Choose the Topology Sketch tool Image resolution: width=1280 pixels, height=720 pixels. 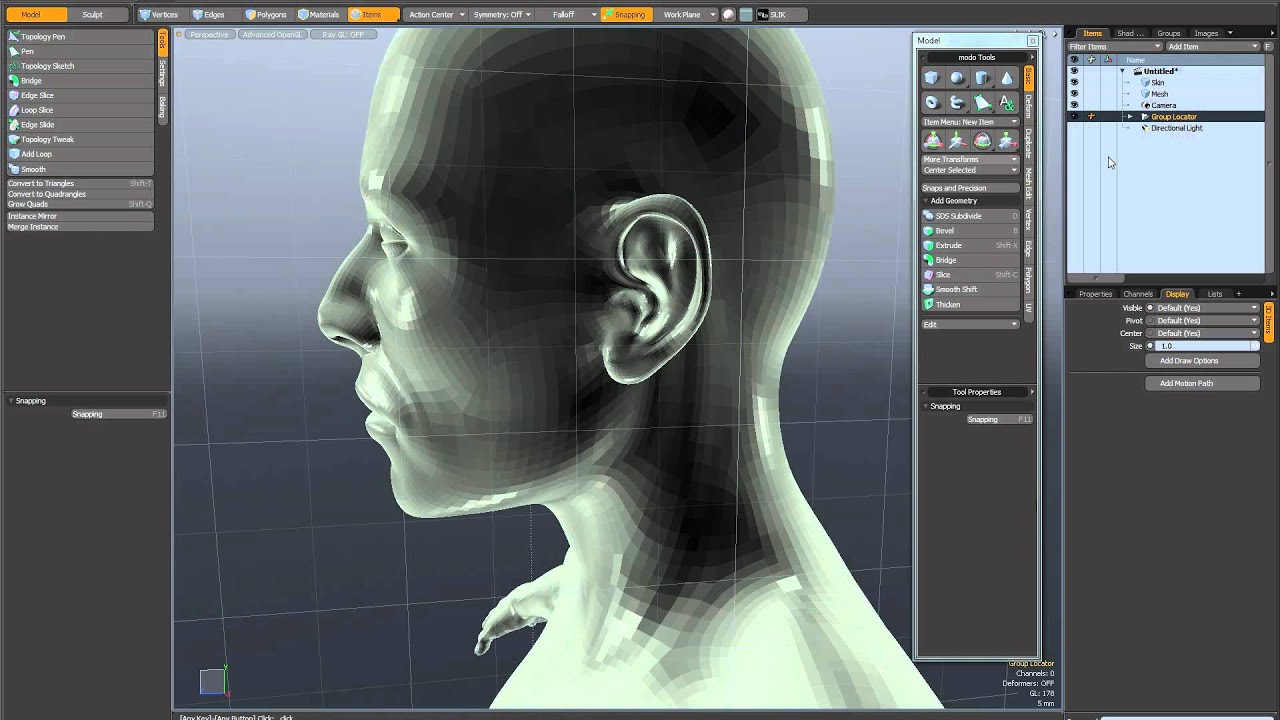pyautogui.click(x=80, y=66)
